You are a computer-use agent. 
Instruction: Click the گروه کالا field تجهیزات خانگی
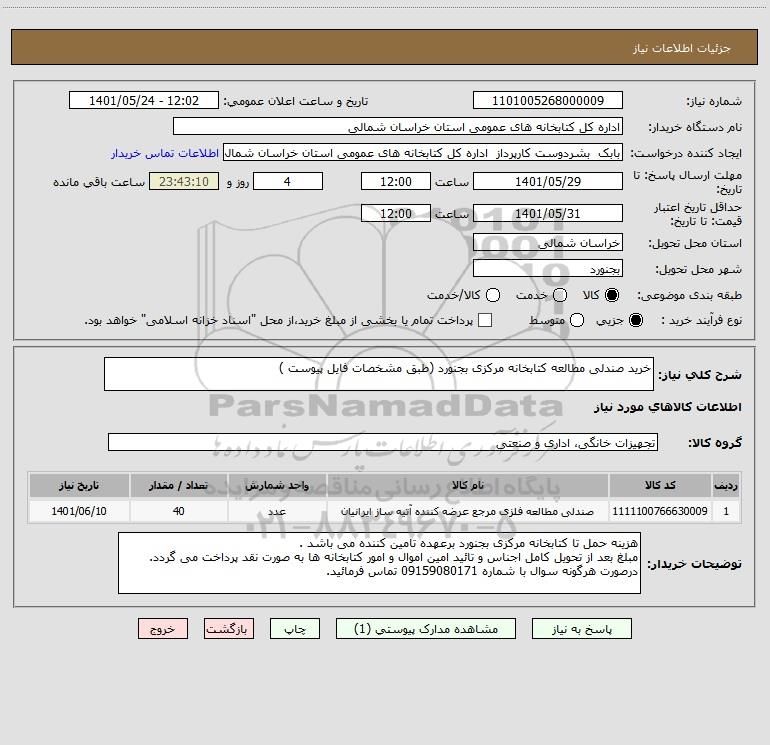coord(383,442)
